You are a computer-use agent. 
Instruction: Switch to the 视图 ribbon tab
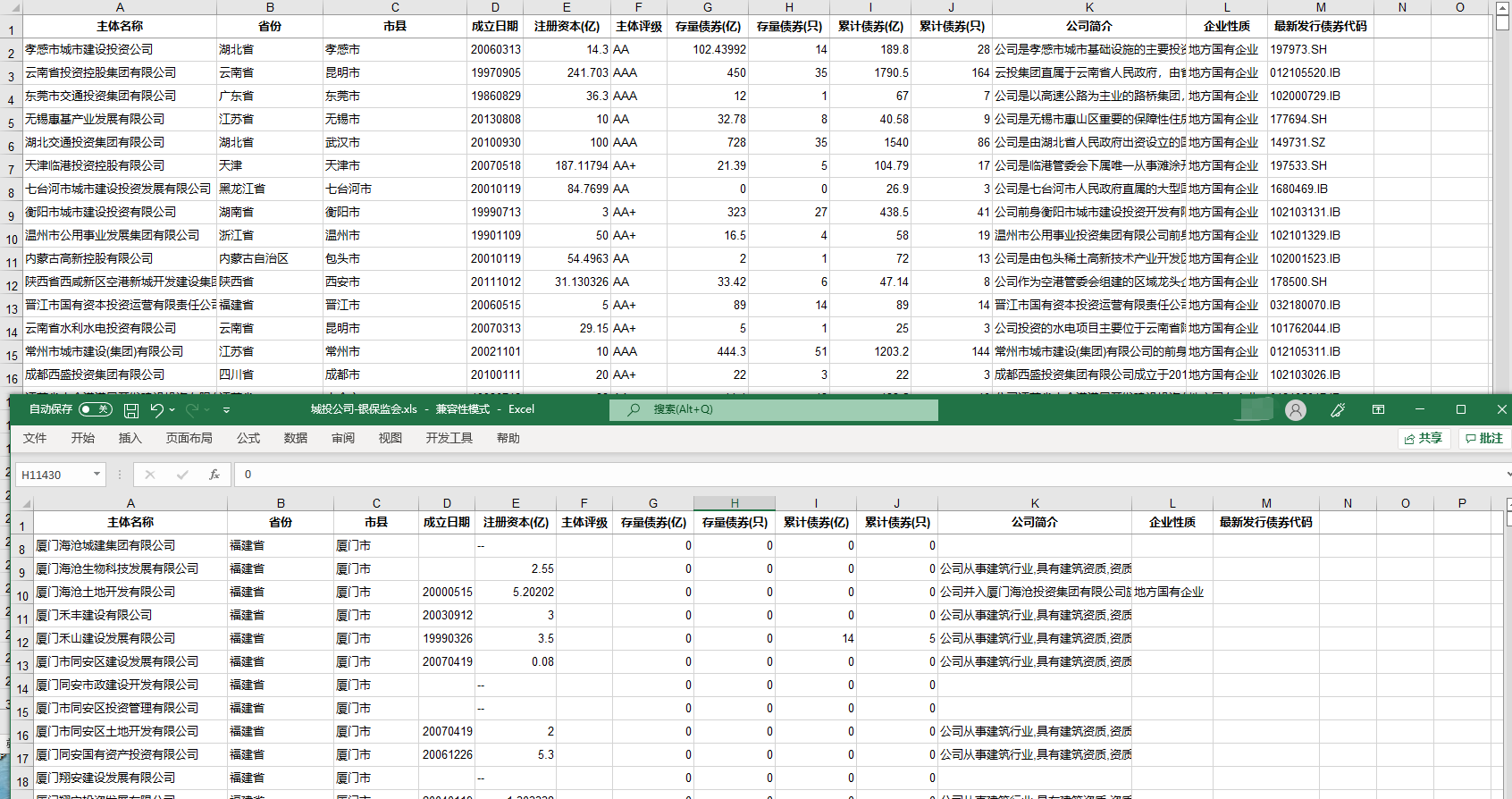tap(391, 438)
